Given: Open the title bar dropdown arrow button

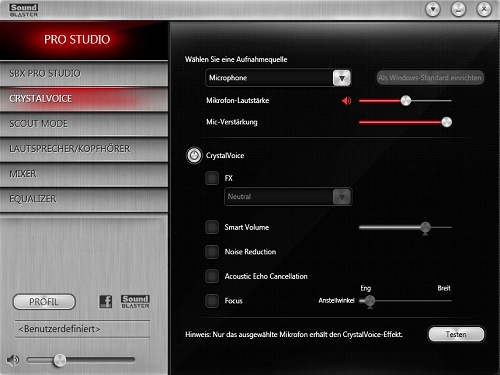Looking at the screenshot, I should [433, 9].
